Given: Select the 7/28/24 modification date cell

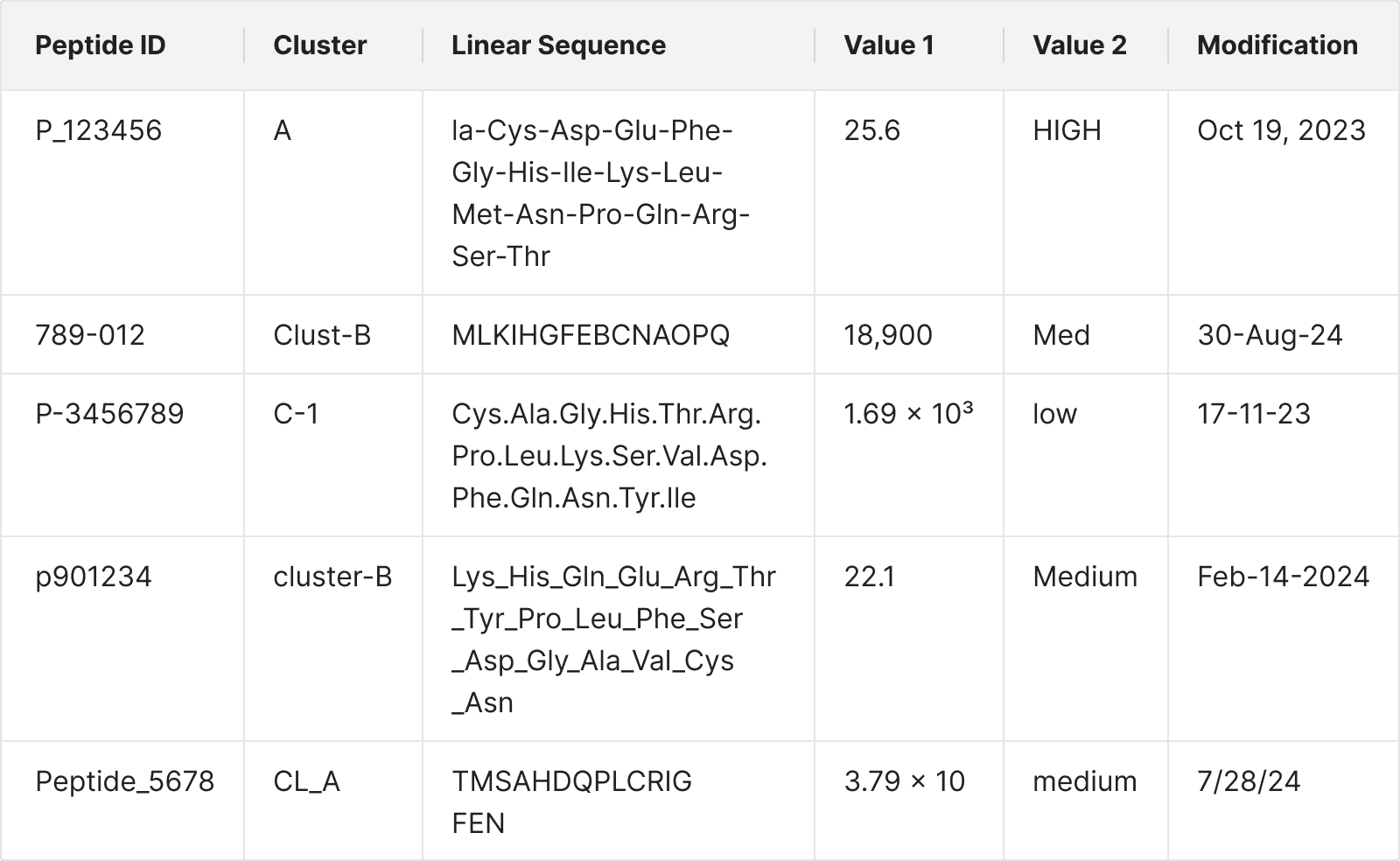Looking at the screenshot, I should 1249,781.
